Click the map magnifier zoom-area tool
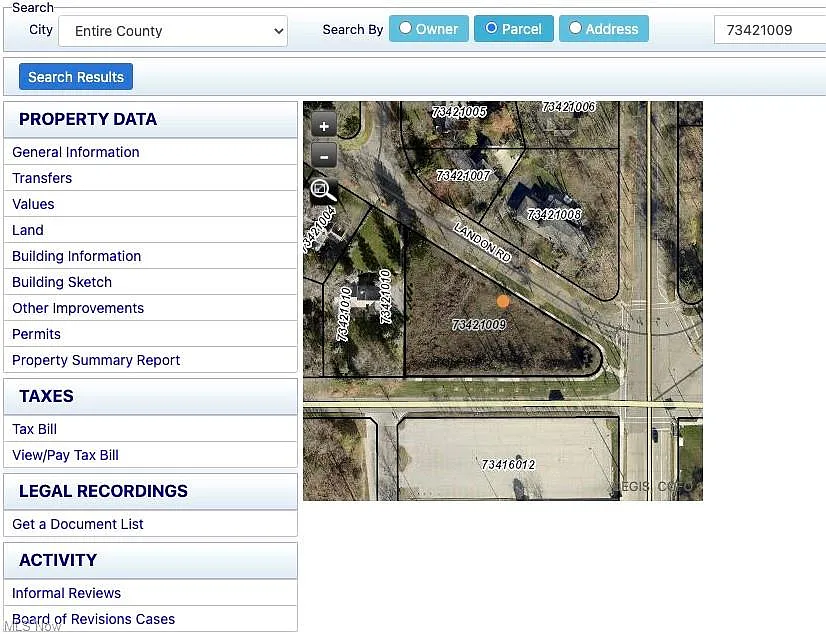The image size is (826, 634). (323, 190)
